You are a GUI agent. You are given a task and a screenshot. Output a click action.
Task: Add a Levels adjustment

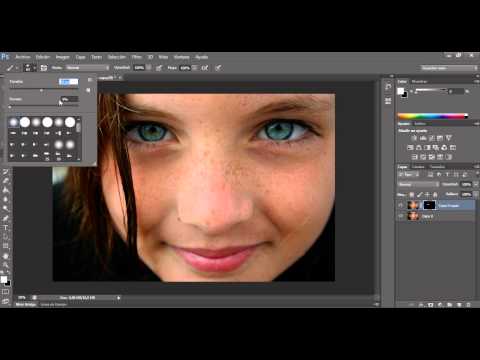(x=423, y=138)
